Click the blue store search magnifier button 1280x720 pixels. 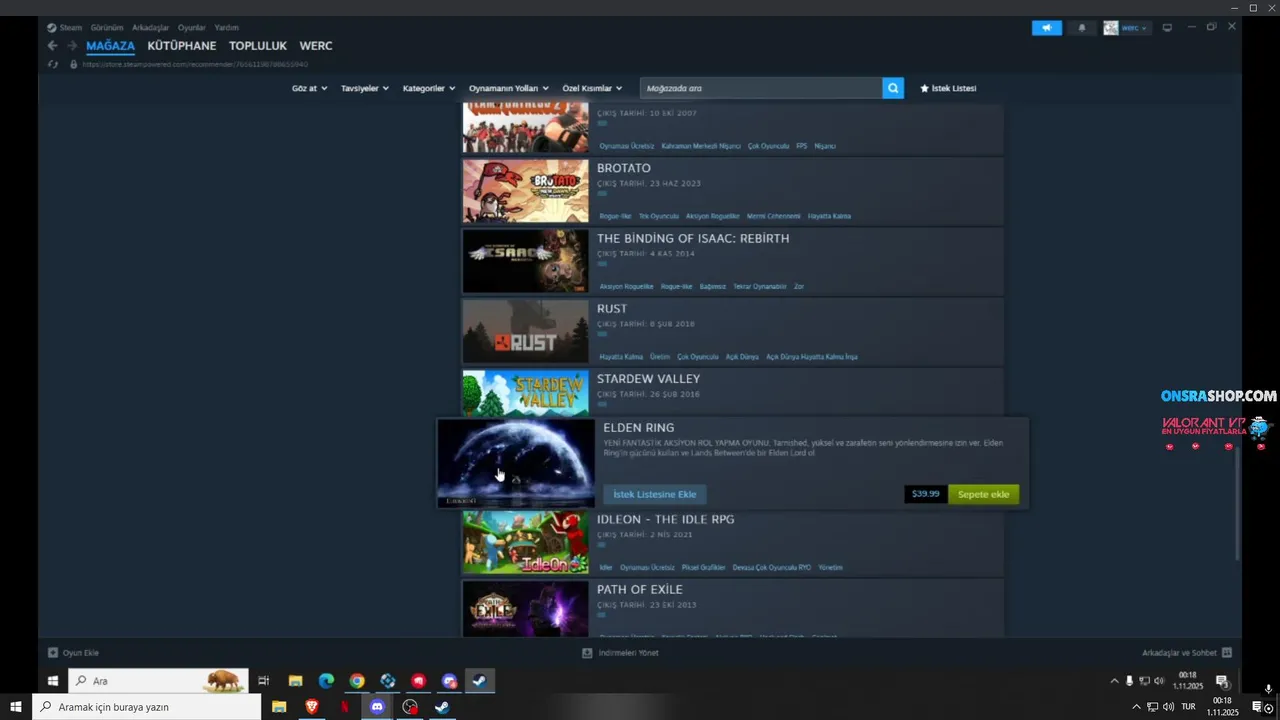893,88
